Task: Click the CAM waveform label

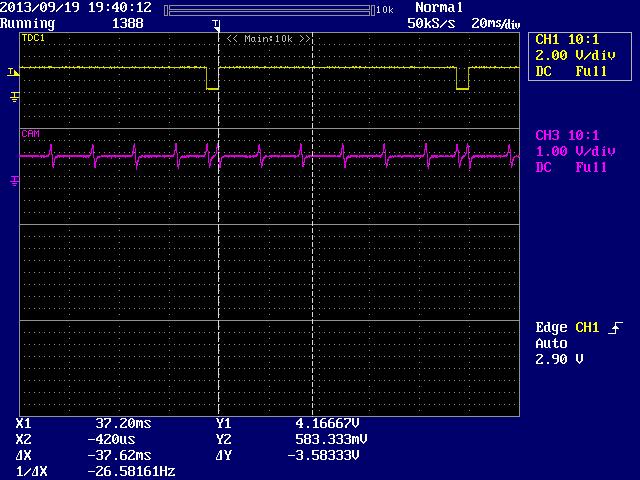Action: tap(31, 134)
